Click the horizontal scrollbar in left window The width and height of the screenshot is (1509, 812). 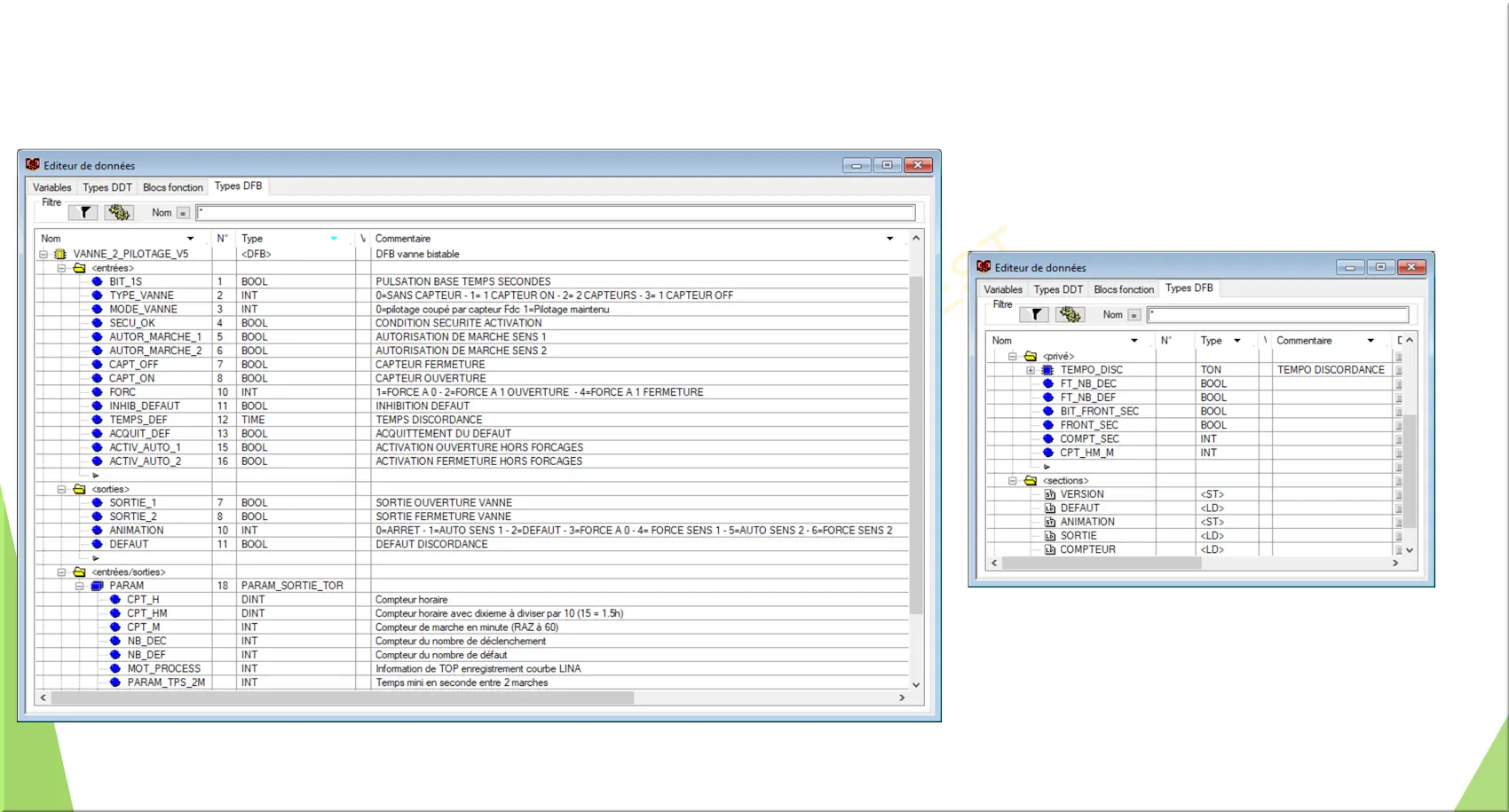(x=343, y=698)
